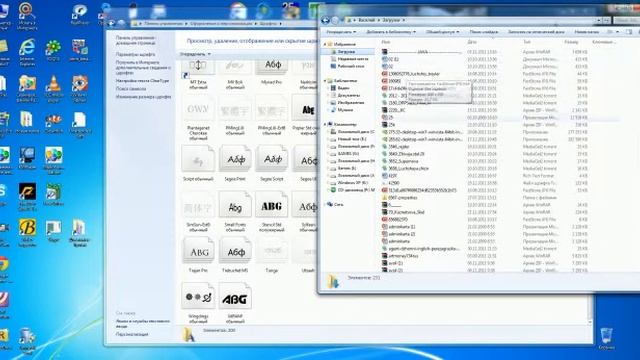This screenshot has width=640, height=360.
Task: Open Изменение размера шрифта link
Action: tap(143, 97)
